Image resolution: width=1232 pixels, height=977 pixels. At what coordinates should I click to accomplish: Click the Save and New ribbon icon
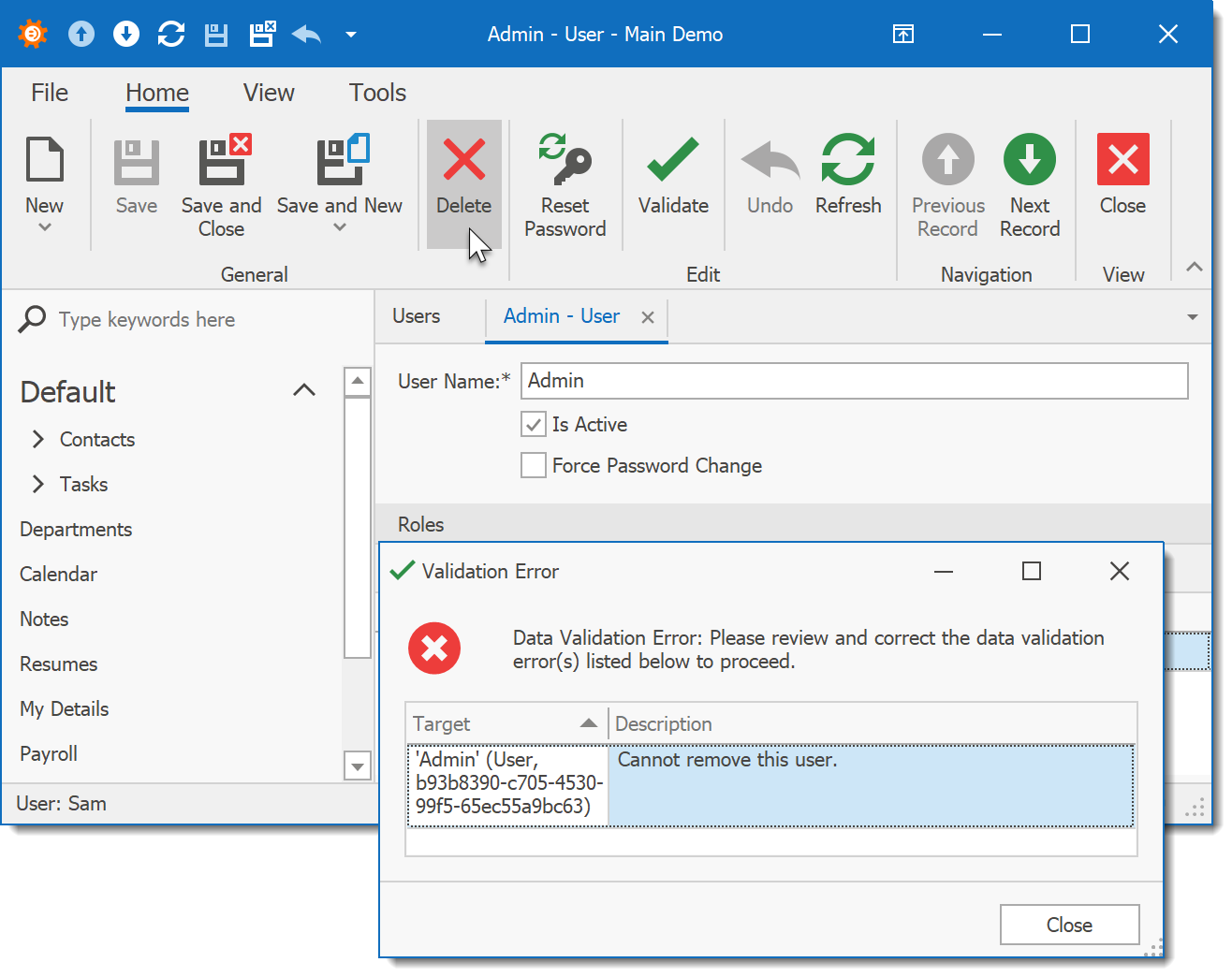339,160
